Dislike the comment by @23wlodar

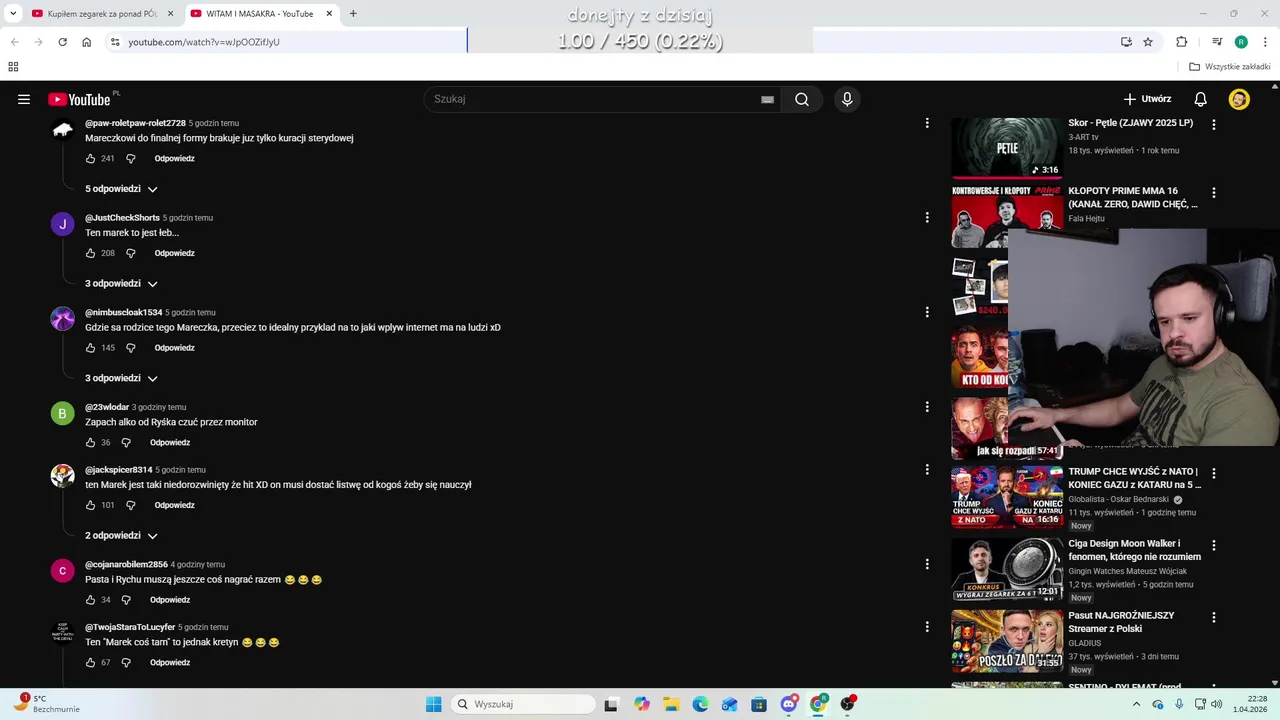[x=126, y=443]
